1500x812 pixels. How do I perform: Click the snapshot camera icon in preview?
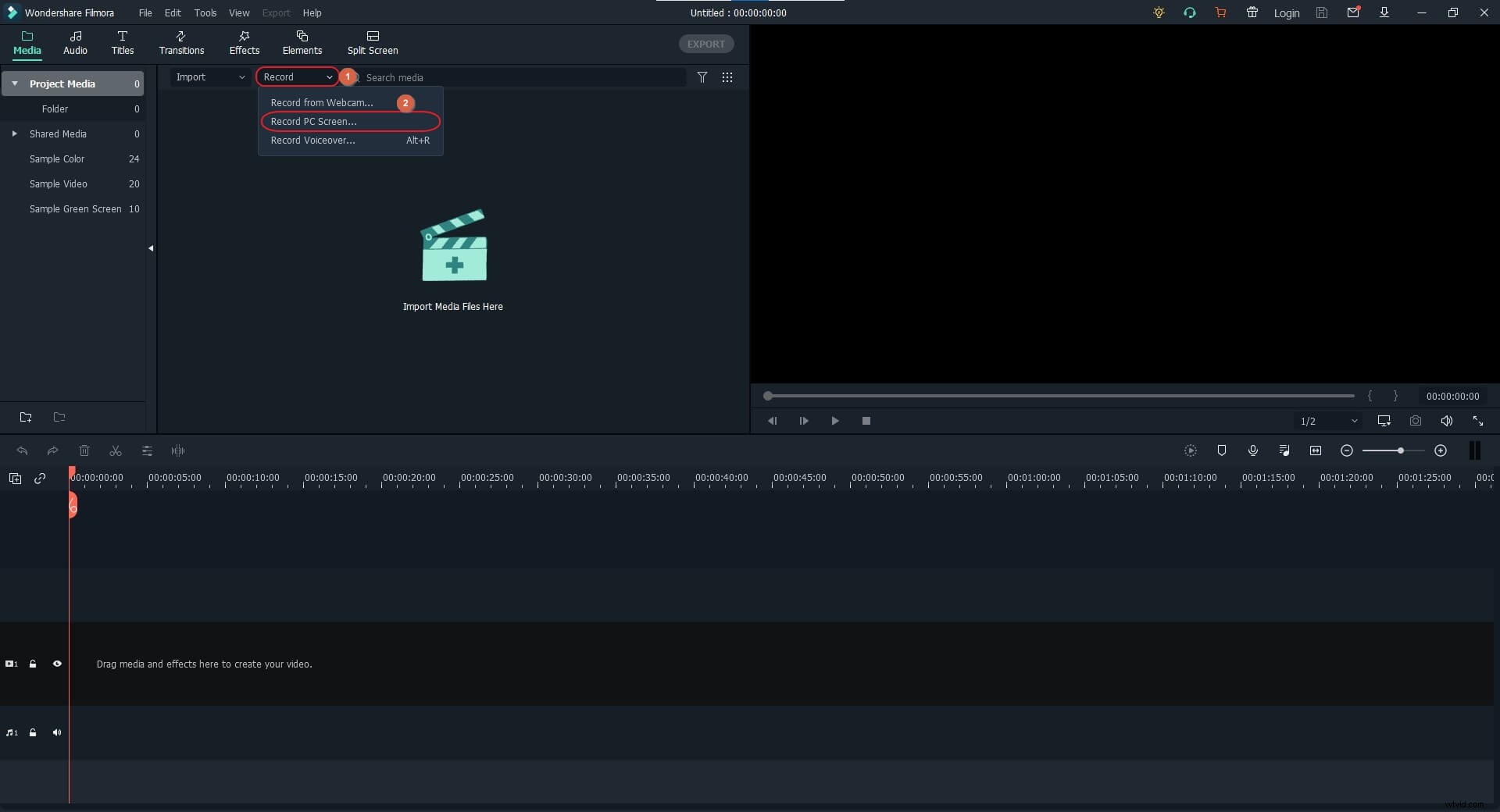pos(1415,421)
